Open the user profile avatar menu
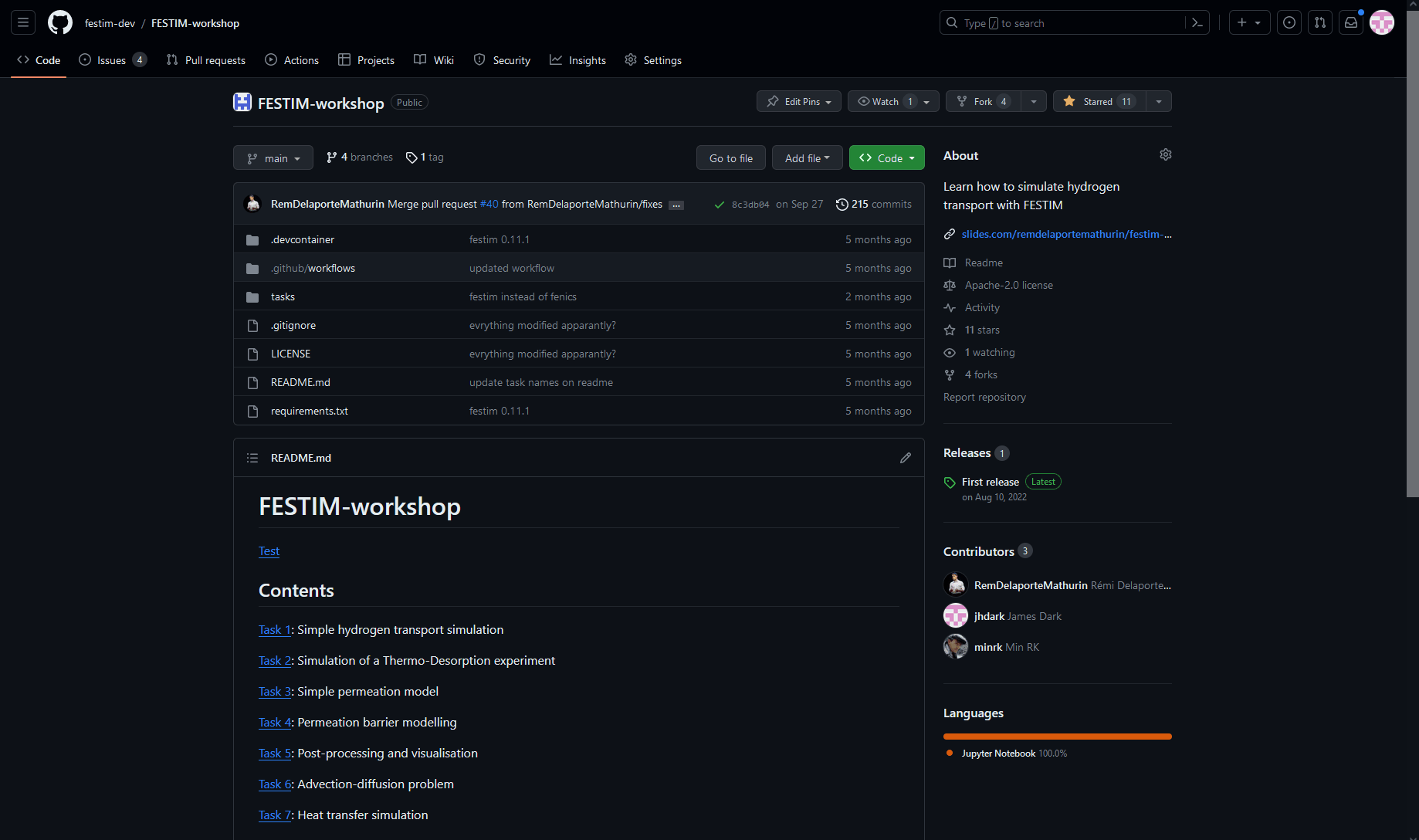1419x840 pixels. [1382, 23]
